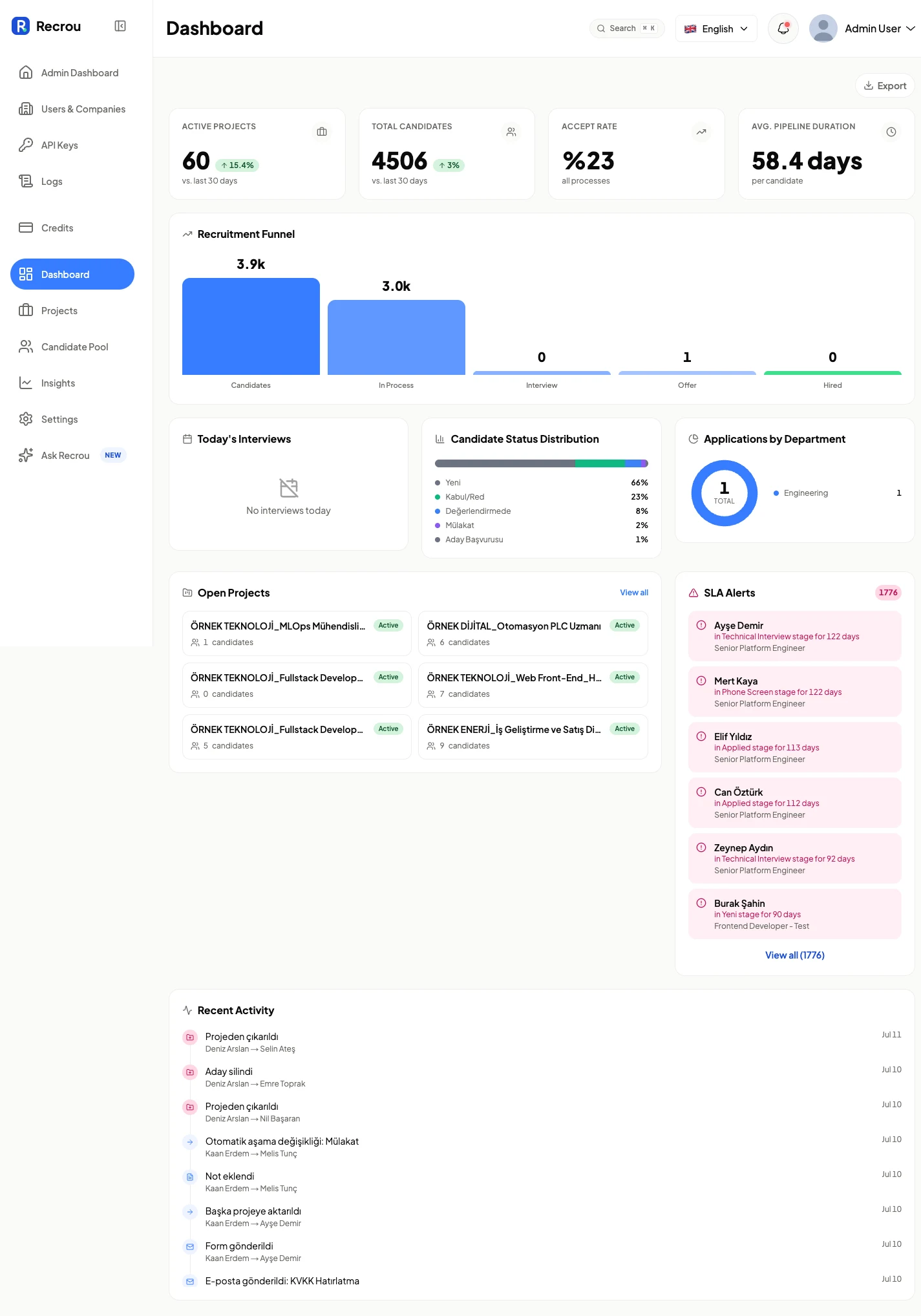Image resolution: width=921 pixels, height=1316 pixels.
Task: Click the 15.4% growth badge
Action: 237,165
